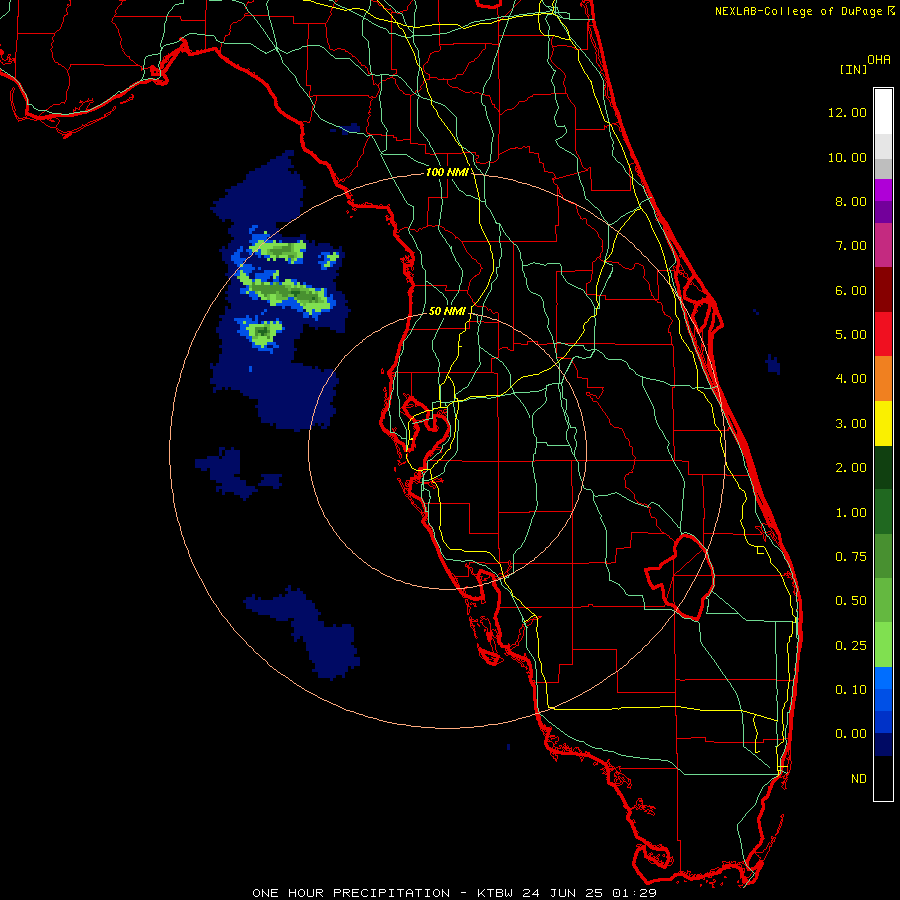
Task: Click the 1.00 scale value
Action: (x=851, y=513)
